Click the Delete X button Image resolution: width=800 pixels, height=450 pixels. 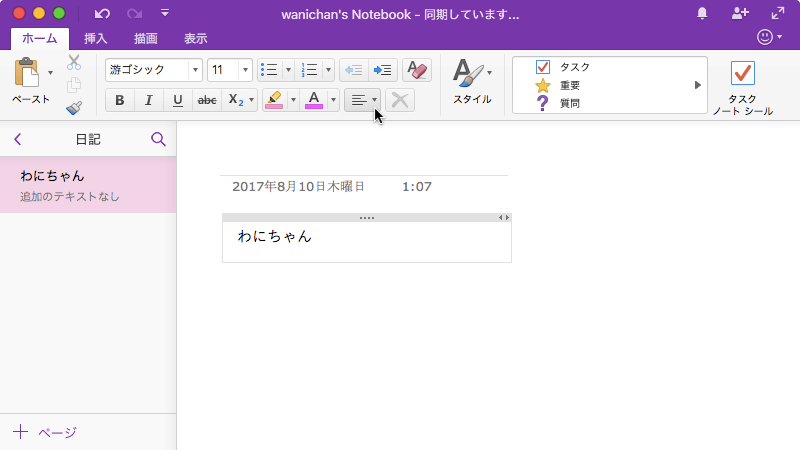[400, 100]
